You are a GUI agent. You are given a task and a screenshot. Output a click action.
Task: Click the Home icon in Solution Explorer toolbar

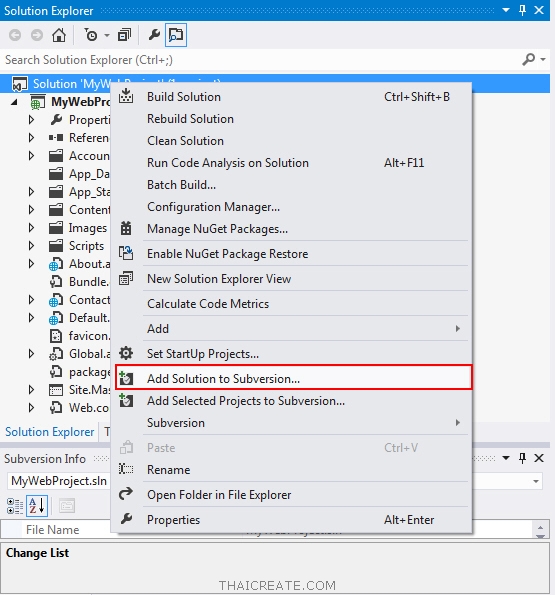59,35
